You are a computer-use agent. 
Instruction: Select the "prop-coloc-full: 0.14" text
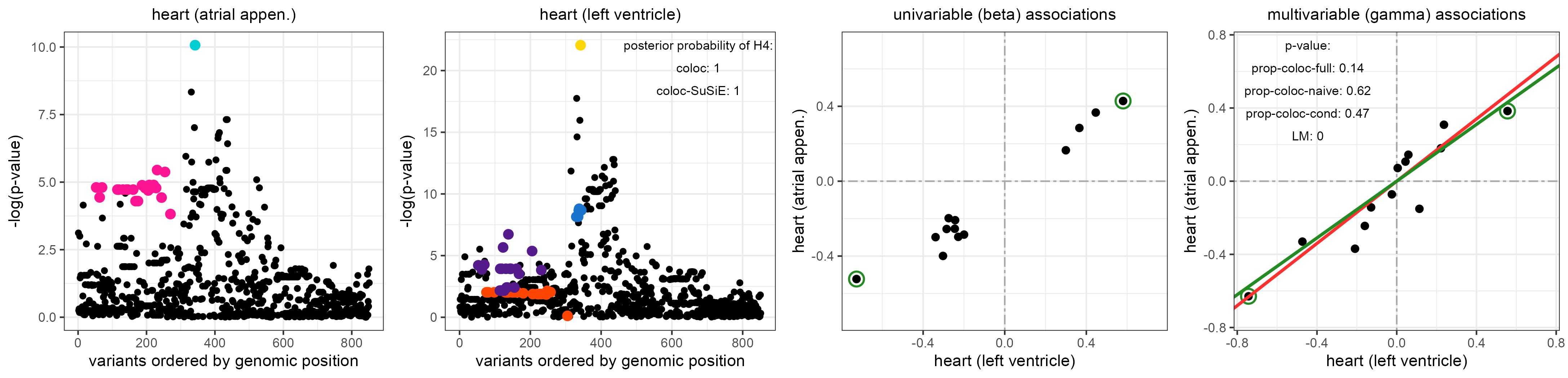(1307, 68)
